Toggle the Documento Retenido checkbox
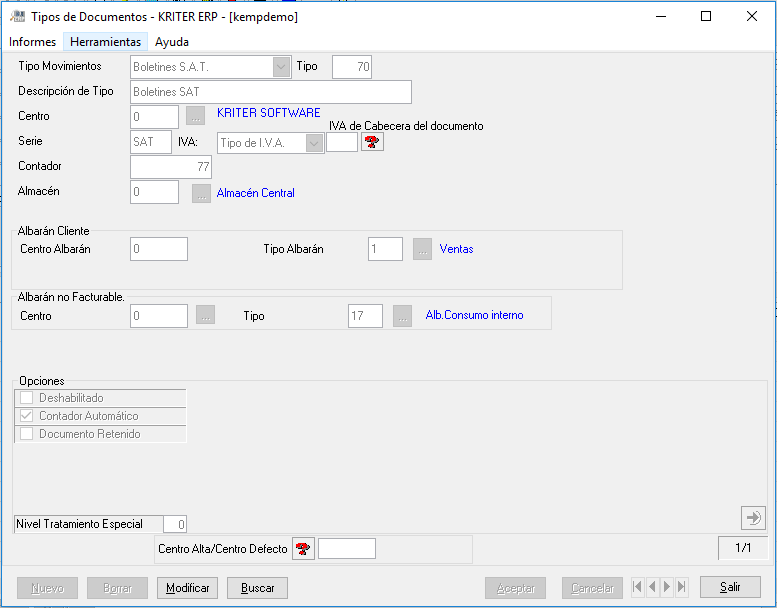The width and height of the screenshot is (777, 608). click(x=26, y=434)
